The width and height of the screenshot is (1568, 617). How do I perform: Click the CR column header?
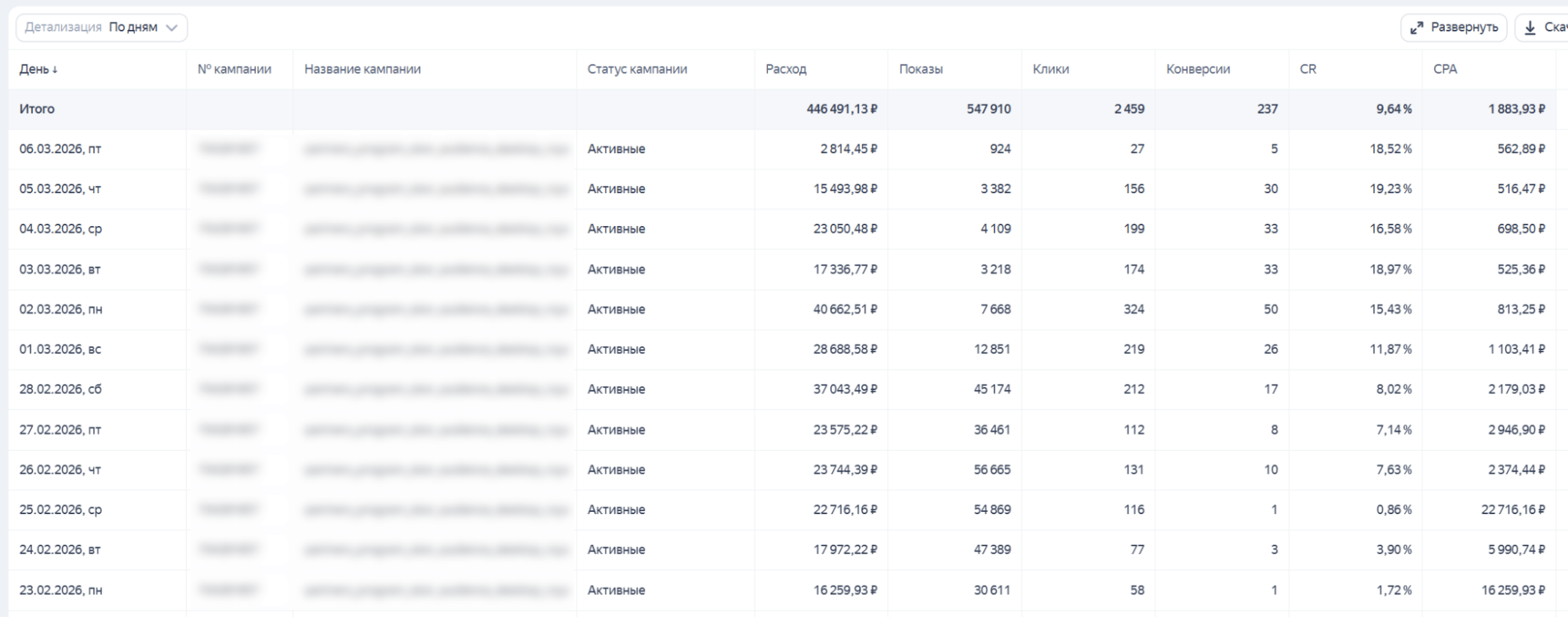(x=1308, y=69)
